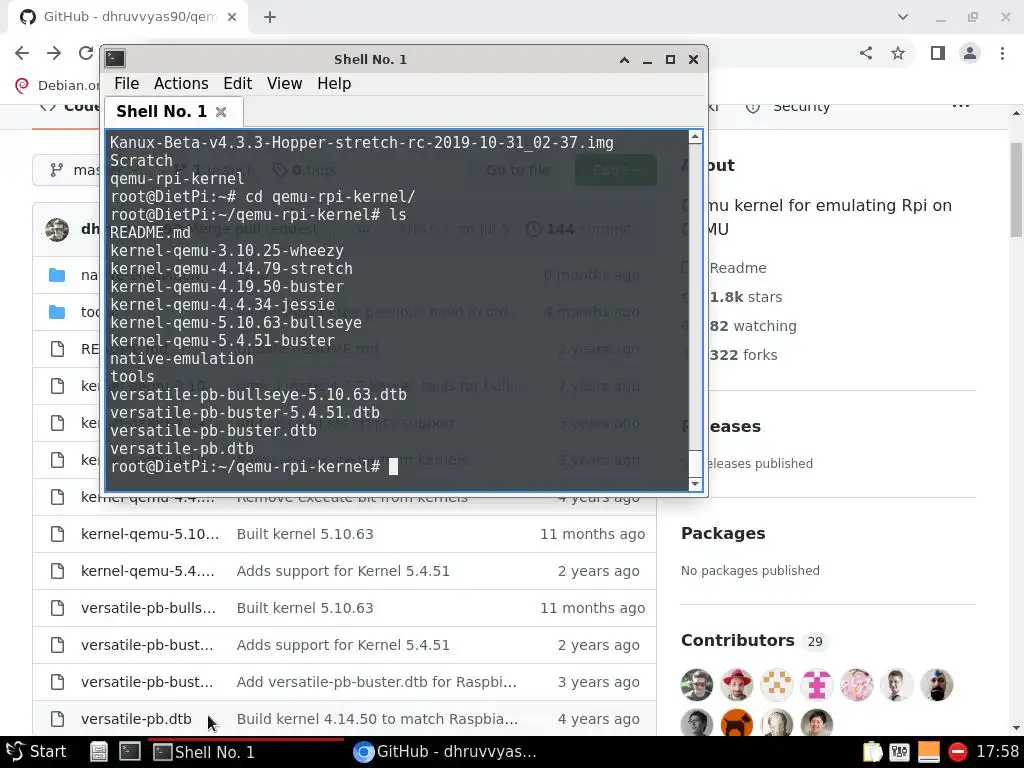Open the browser three-dot menu
Viewport: 1024px width, 768px height.
(1002, 53)
